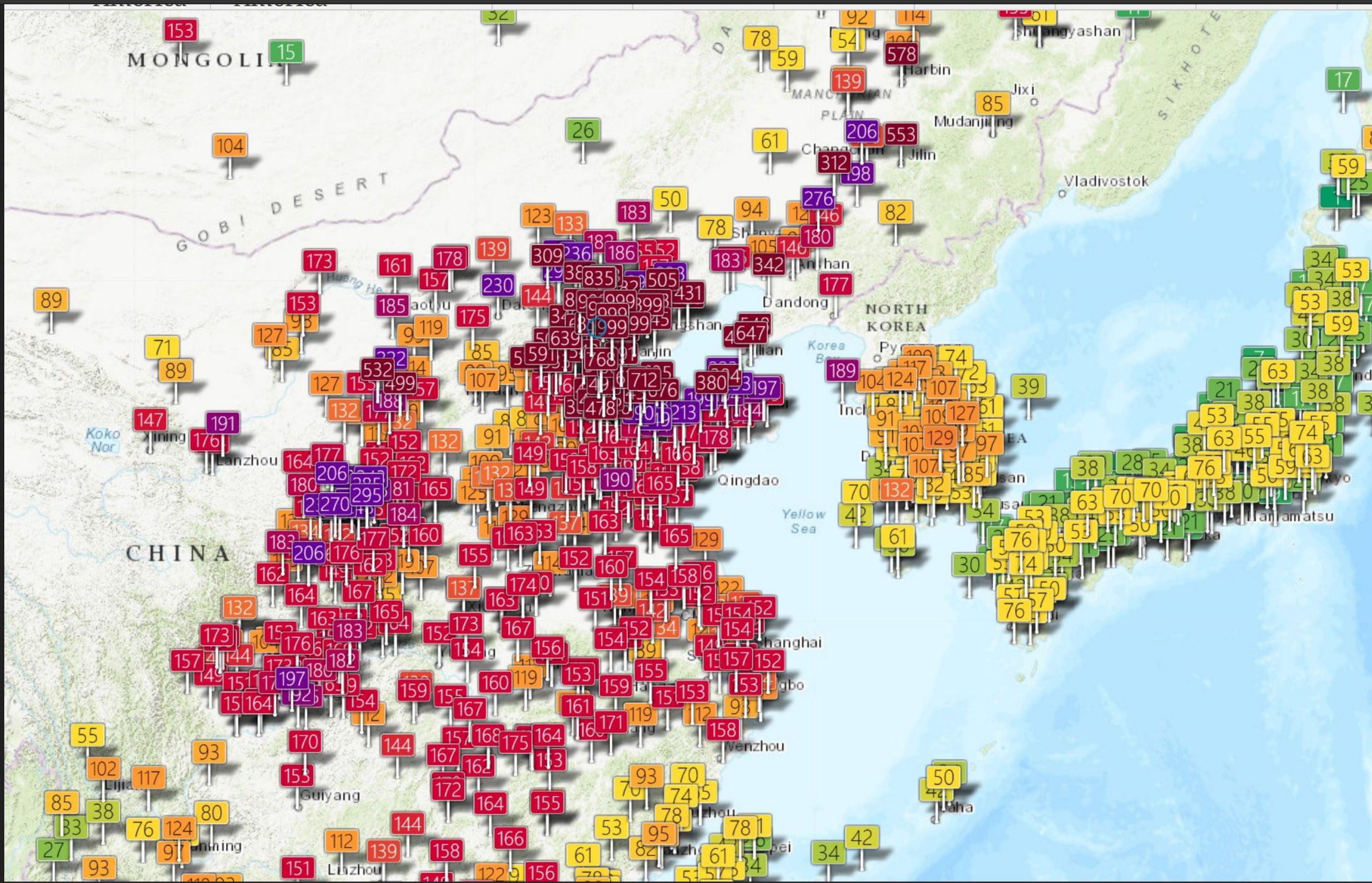Image resolution: width=1372 pixels, height=883 pixels.
Task: Open the magenta 191 marker near Xining
Action: [223, 423]
